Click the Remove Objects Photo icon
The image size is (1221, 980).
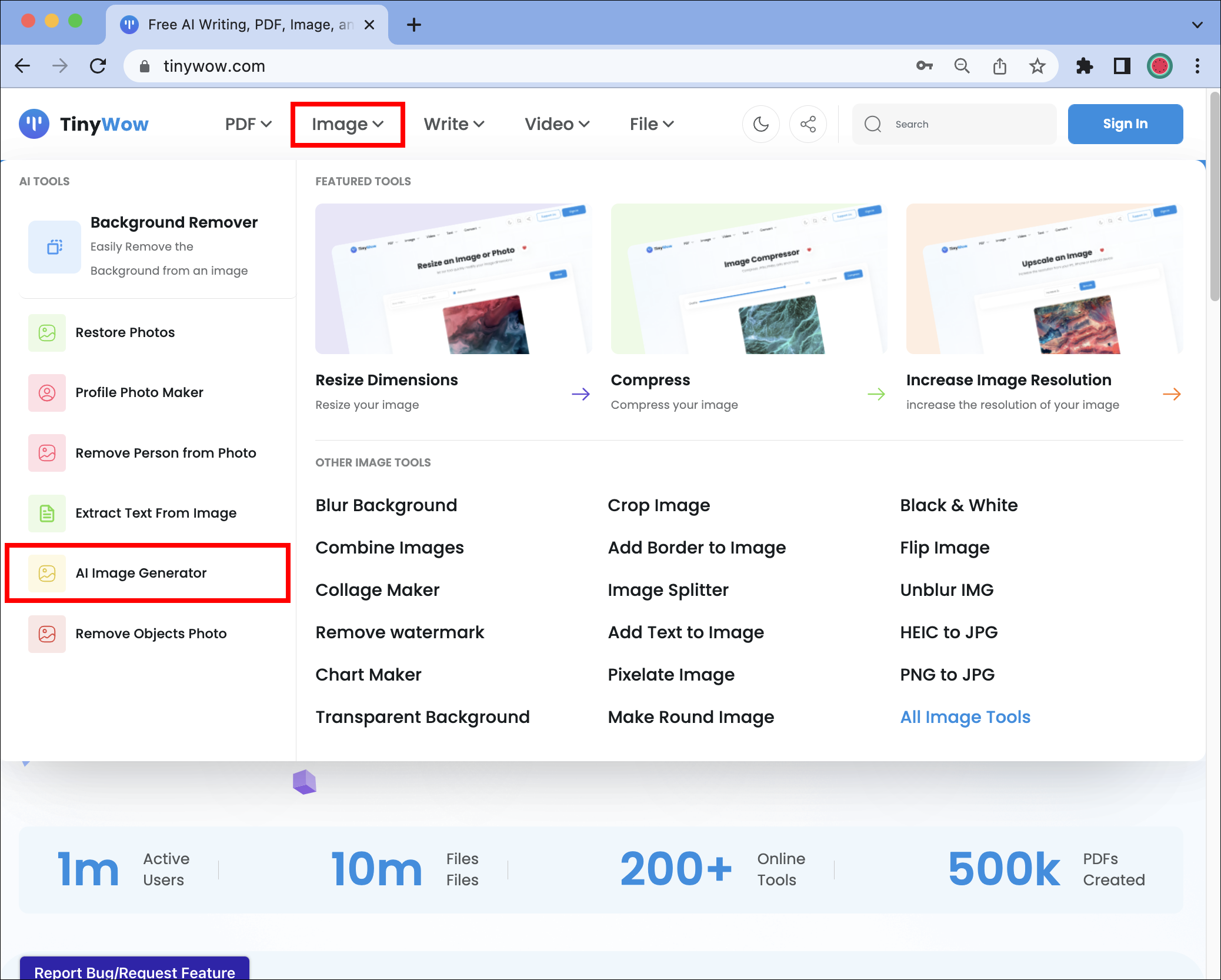(x=47, y=634)
